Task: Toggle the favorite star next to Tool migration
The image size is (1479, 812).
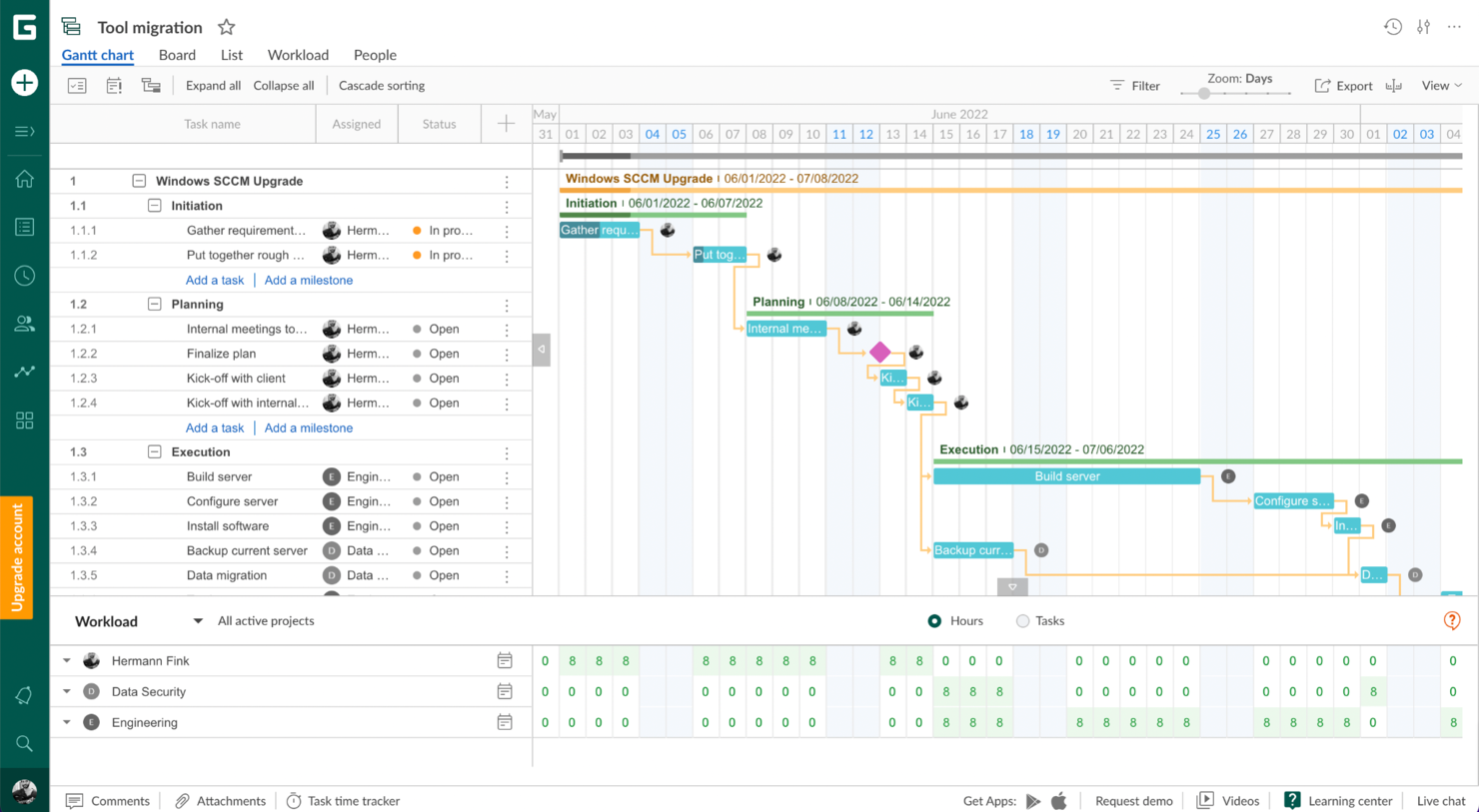Action: (226, 27)
